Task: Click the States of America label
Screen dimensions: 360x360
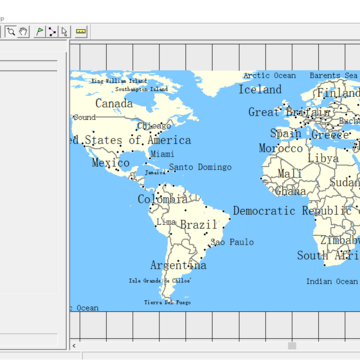Action: pos(138,140)
